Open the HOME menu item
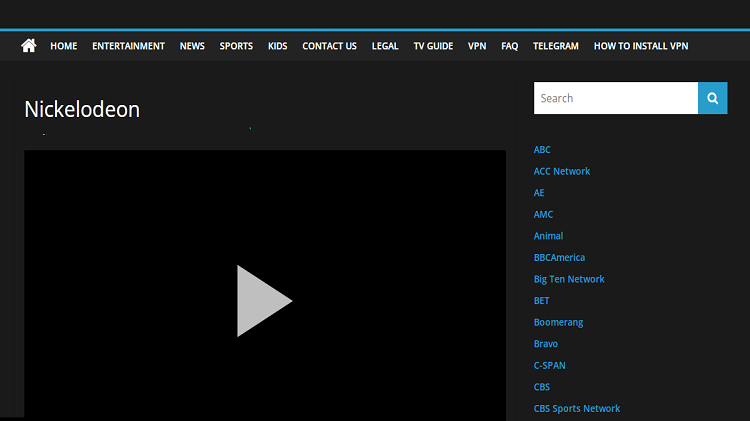The height and width of the screenshot is (421, 750). (64, 46)
